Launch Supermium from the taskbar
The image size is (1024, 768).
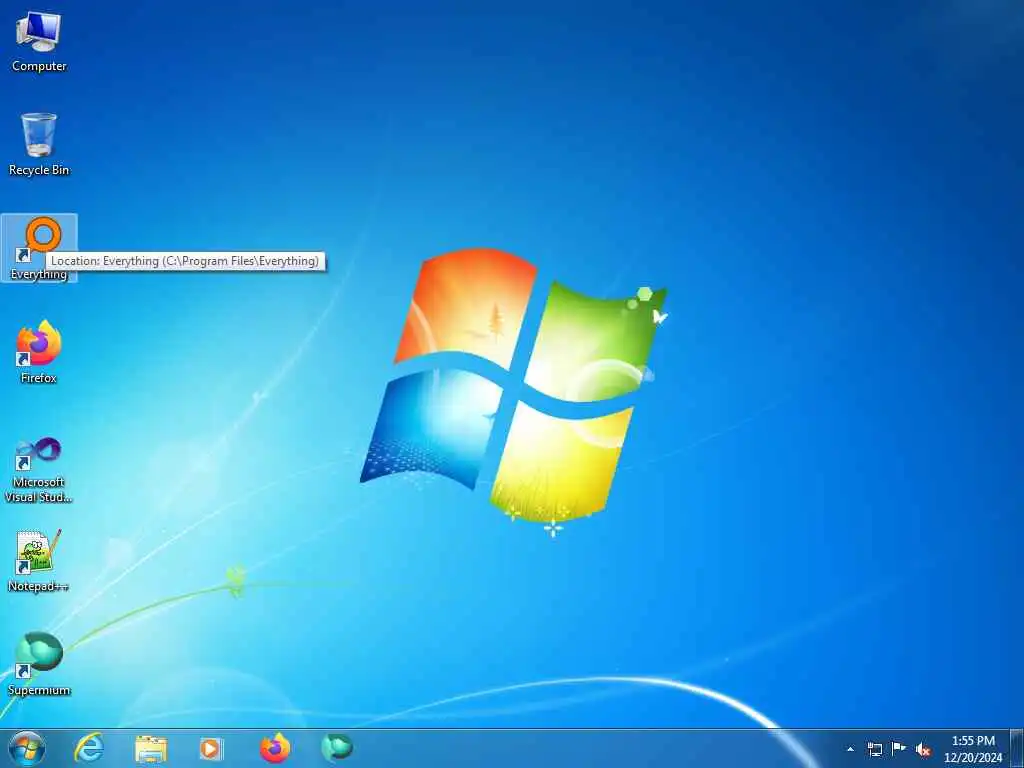pos(337,748)
